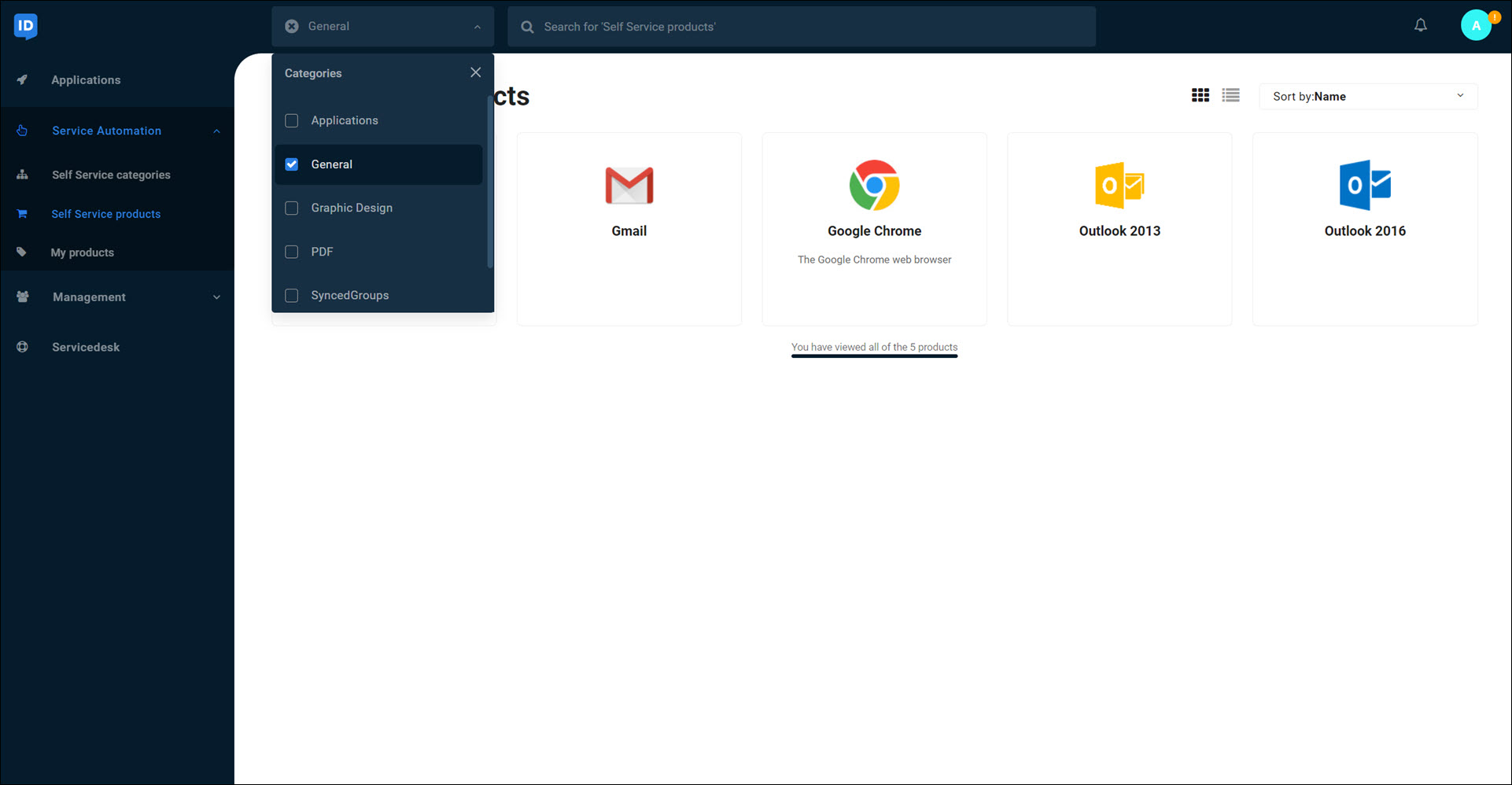This screenshot has width=1512, height=785.
Task: Click the Google Chrome product icon
Action: coord(874,186)
